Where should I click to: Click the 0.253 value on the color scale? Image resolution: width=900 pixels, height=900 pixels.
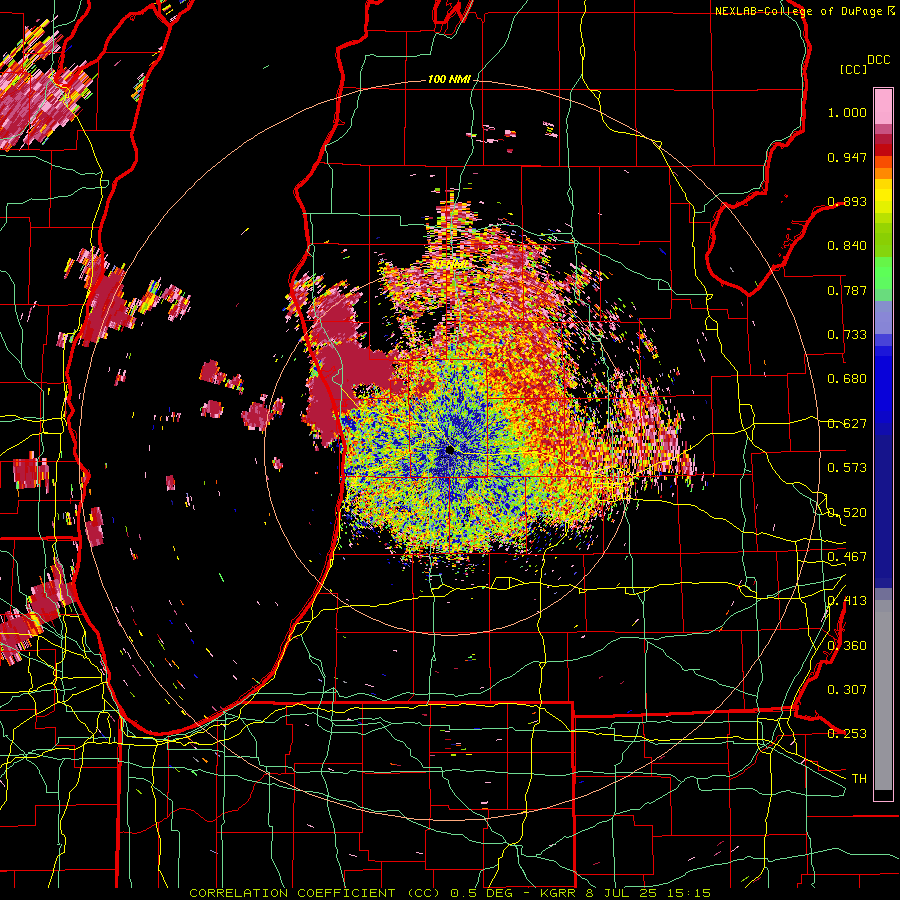tap(847, 734)
